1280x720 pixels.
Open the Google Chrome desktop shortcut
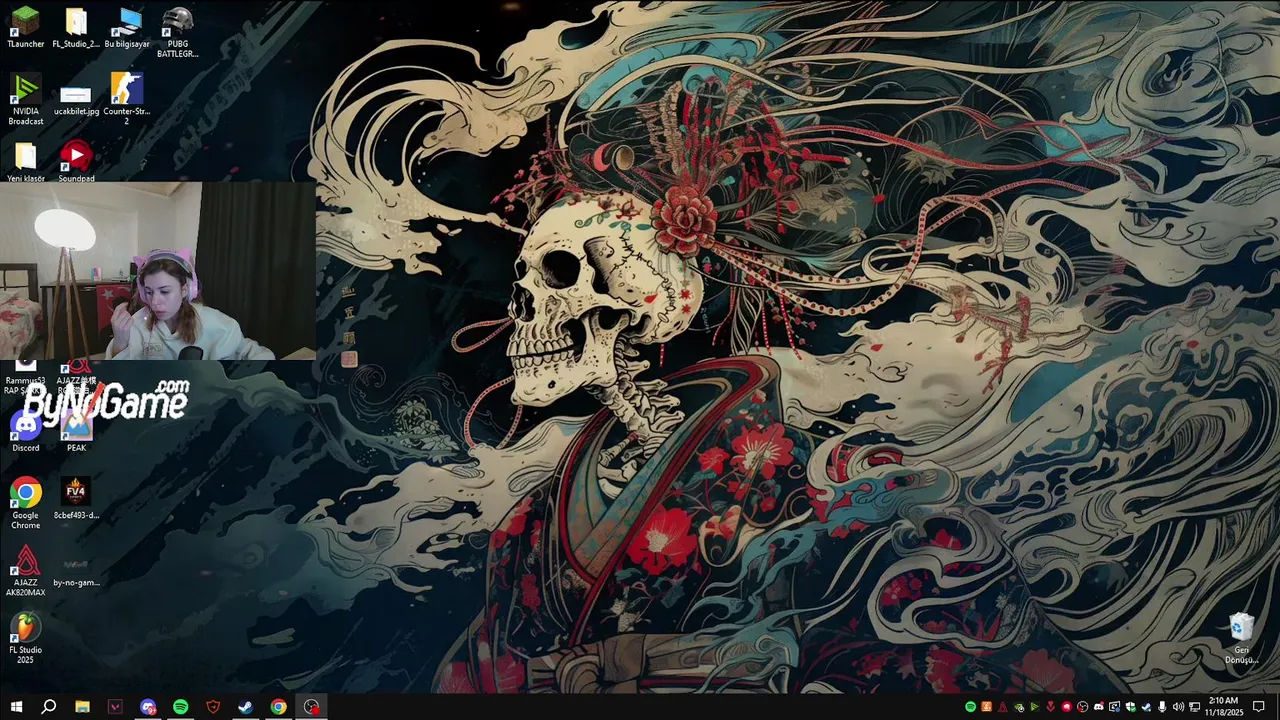[x=26, y=503]
